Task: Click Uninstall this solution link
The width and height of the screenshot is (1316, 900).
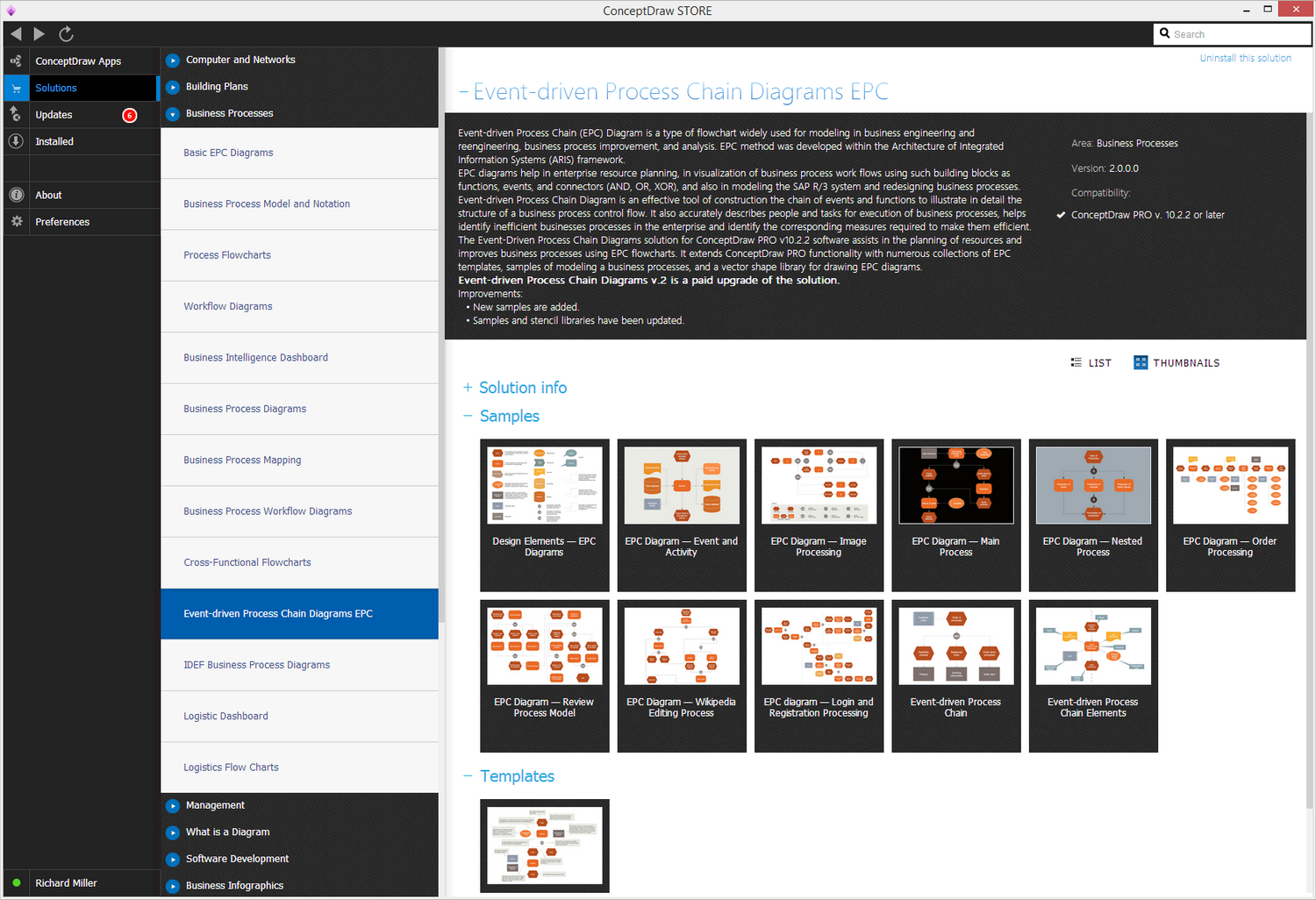Action: pyautogui.click(x=1246, y=58)
